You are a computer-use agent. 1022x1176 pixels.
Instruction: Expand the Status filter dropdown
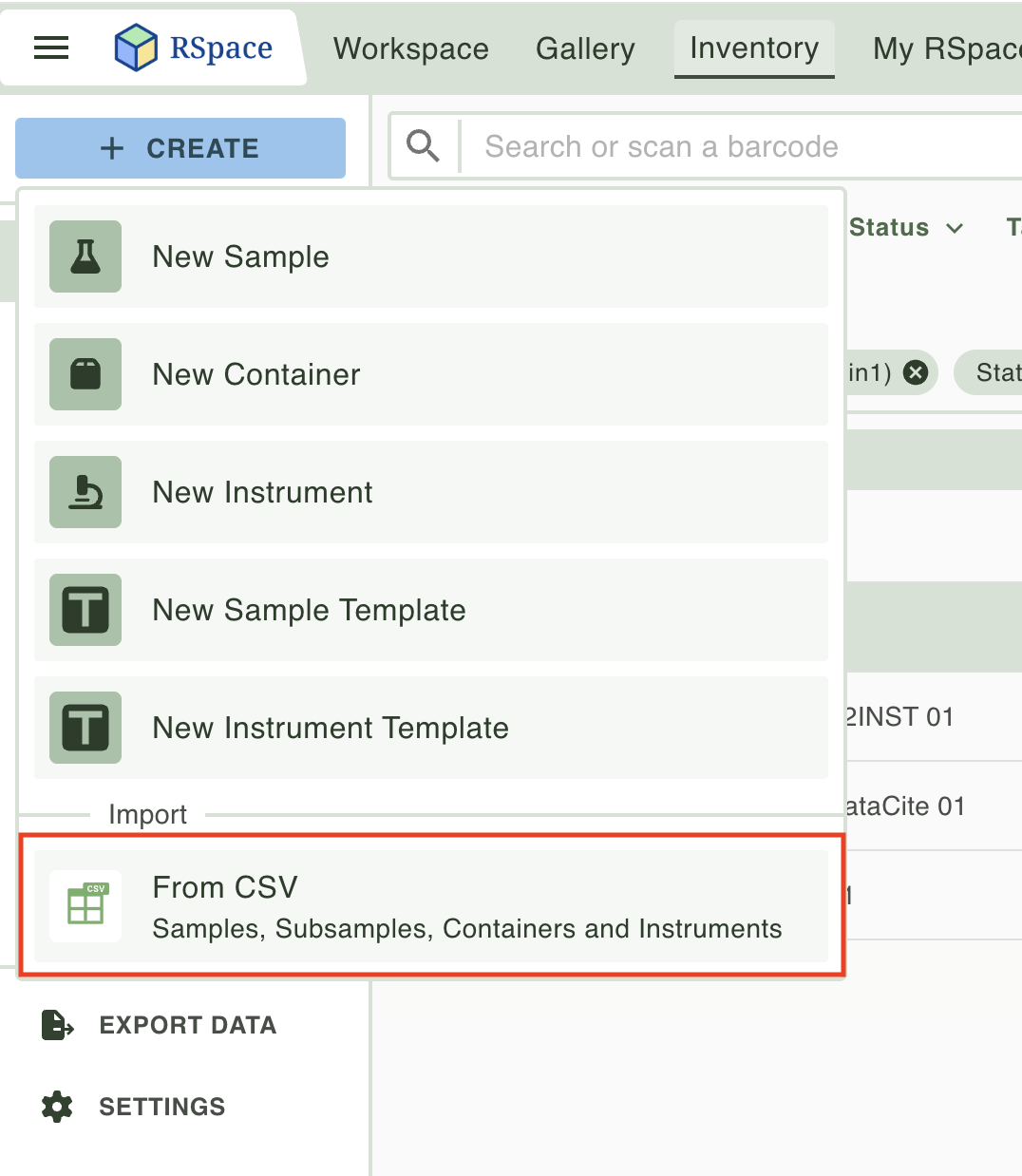[x=906, y=228]
